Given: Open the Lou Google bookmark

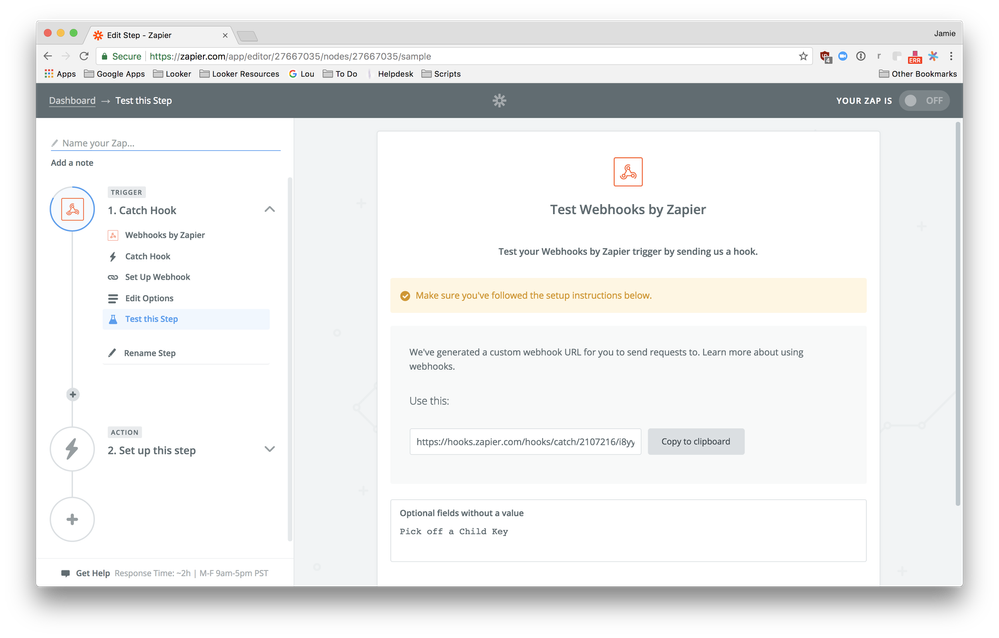Looking at the screenshot, I should pos(301,74).
